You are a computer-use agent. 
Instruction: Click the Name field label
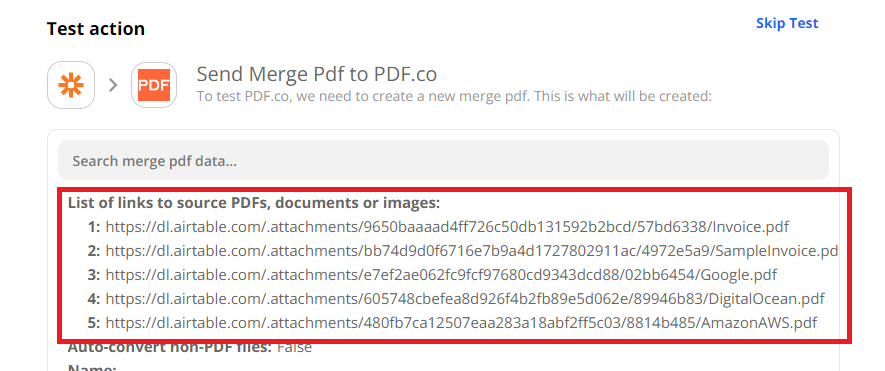coord(92,368)
